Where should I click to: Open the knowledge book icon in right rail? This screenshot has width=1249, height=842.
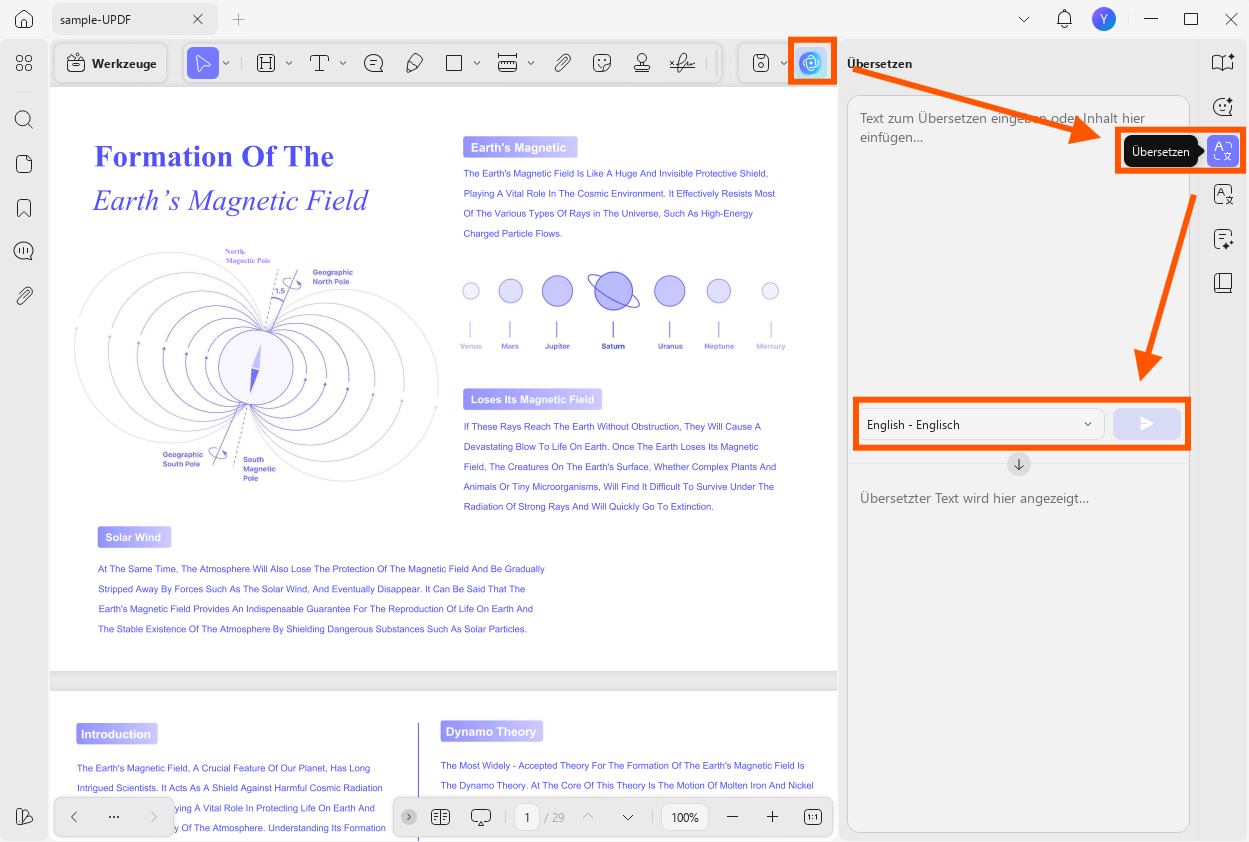1223,283
